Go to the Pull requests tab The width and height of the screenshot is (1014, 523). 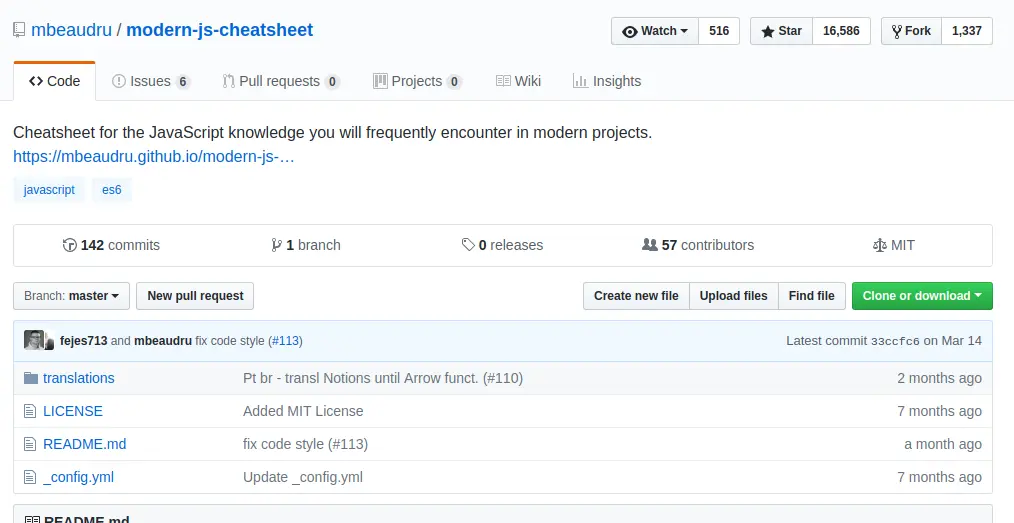point(281,81)
